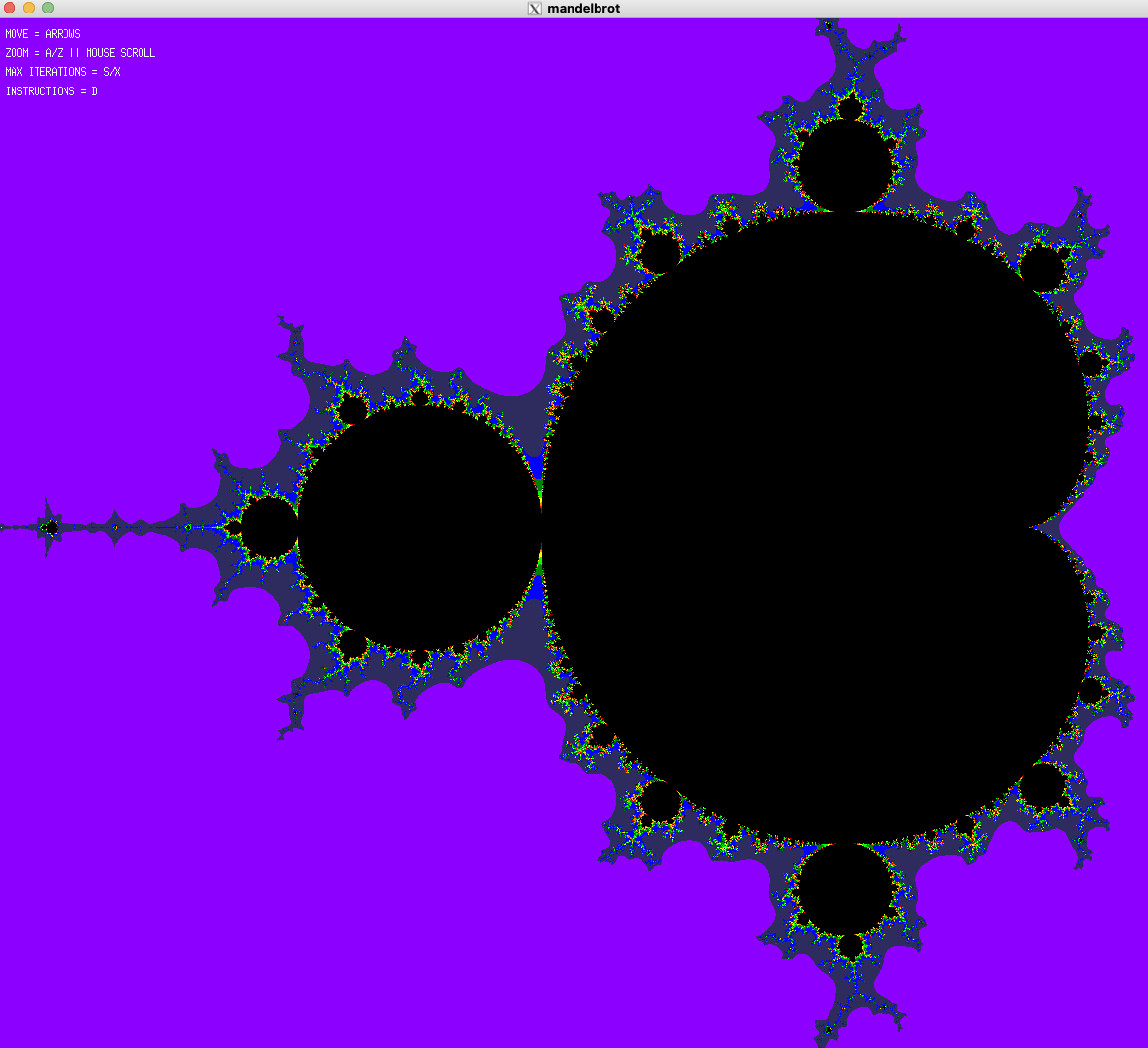
Task: Click the small upper-right bulb on the cardioid
Action: [x=1042, y=267]
